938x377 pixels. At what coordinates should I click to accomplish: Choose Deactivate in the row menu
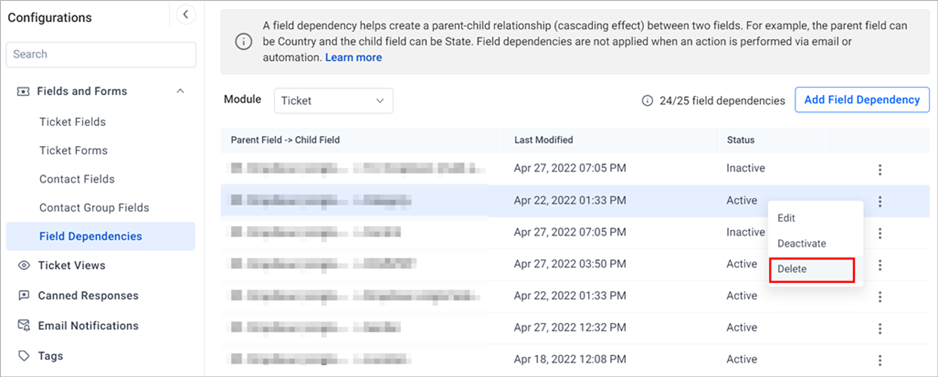802,244
